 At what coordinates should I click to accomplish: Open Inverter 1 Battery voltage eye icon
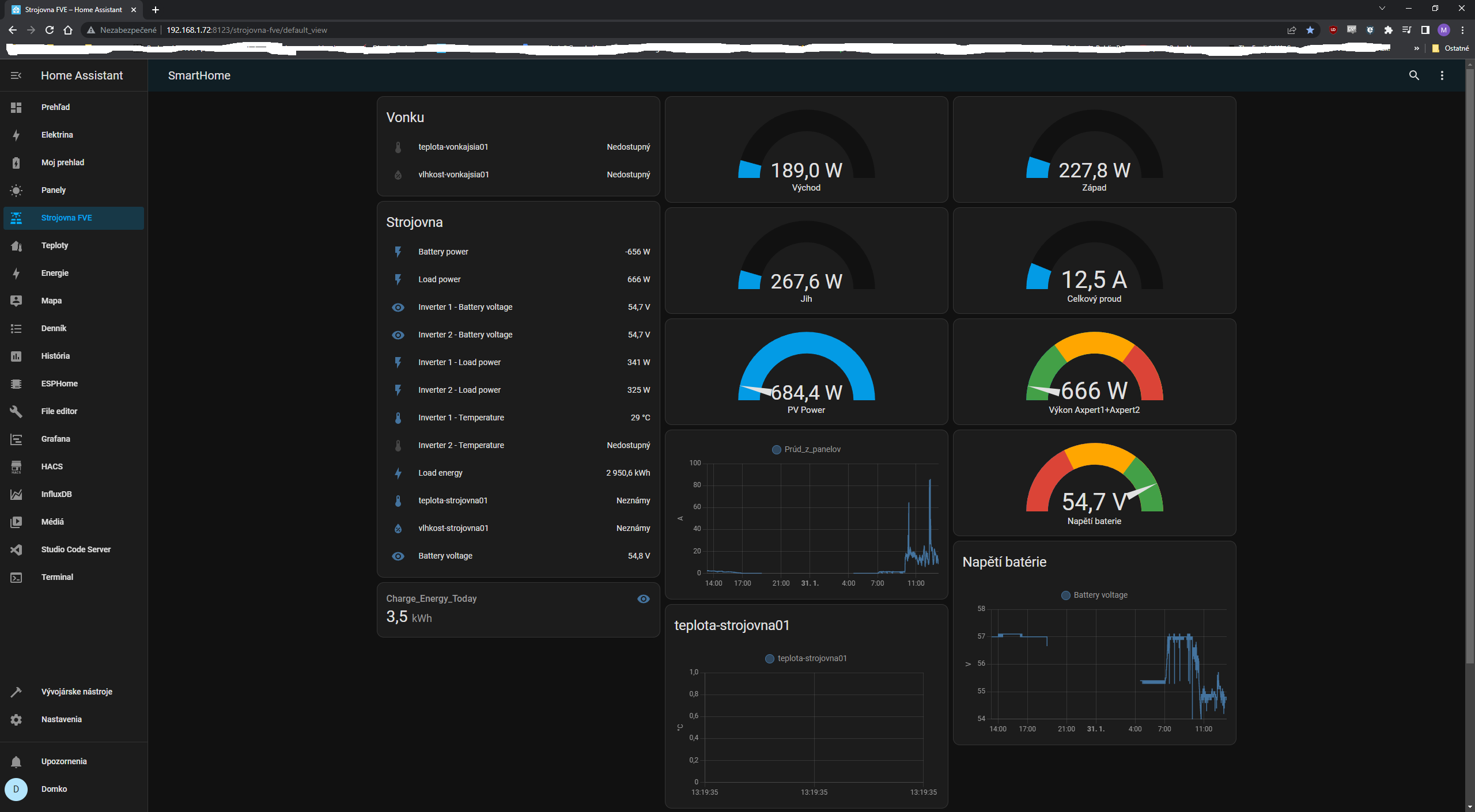[x=398, y=308]
